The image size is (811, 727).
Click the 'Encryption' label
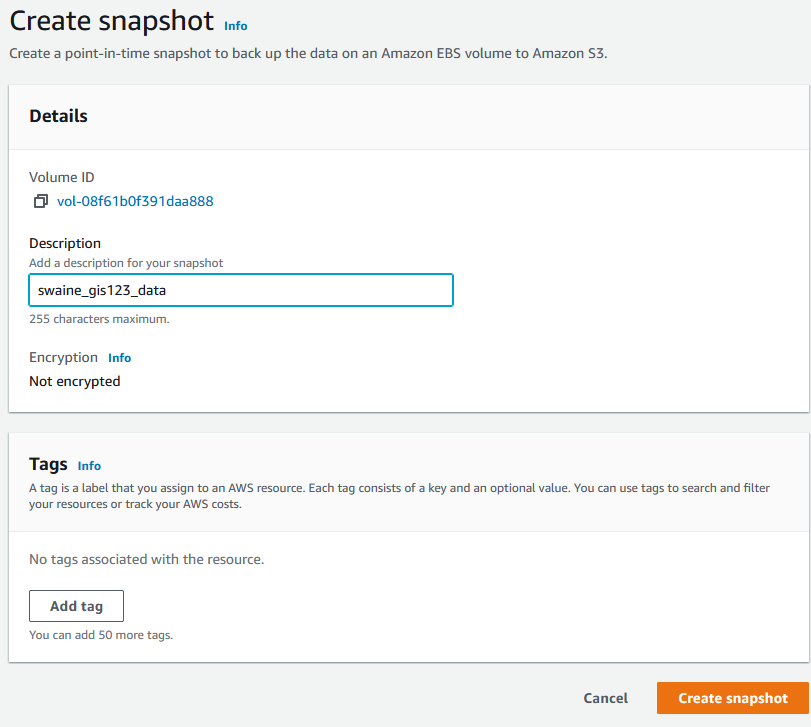[x=63, y=358]
